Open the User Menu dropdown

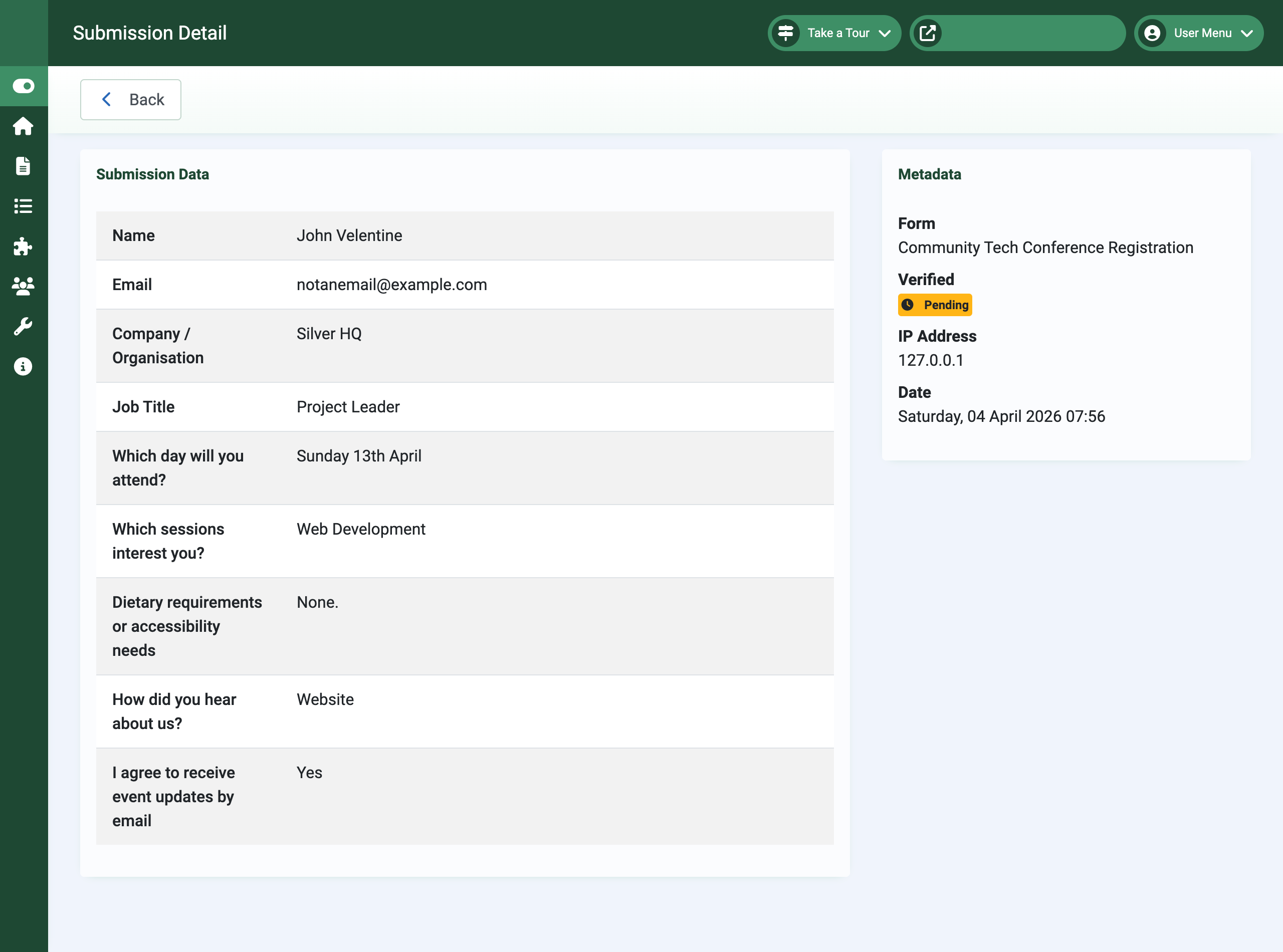[1198, 33]
